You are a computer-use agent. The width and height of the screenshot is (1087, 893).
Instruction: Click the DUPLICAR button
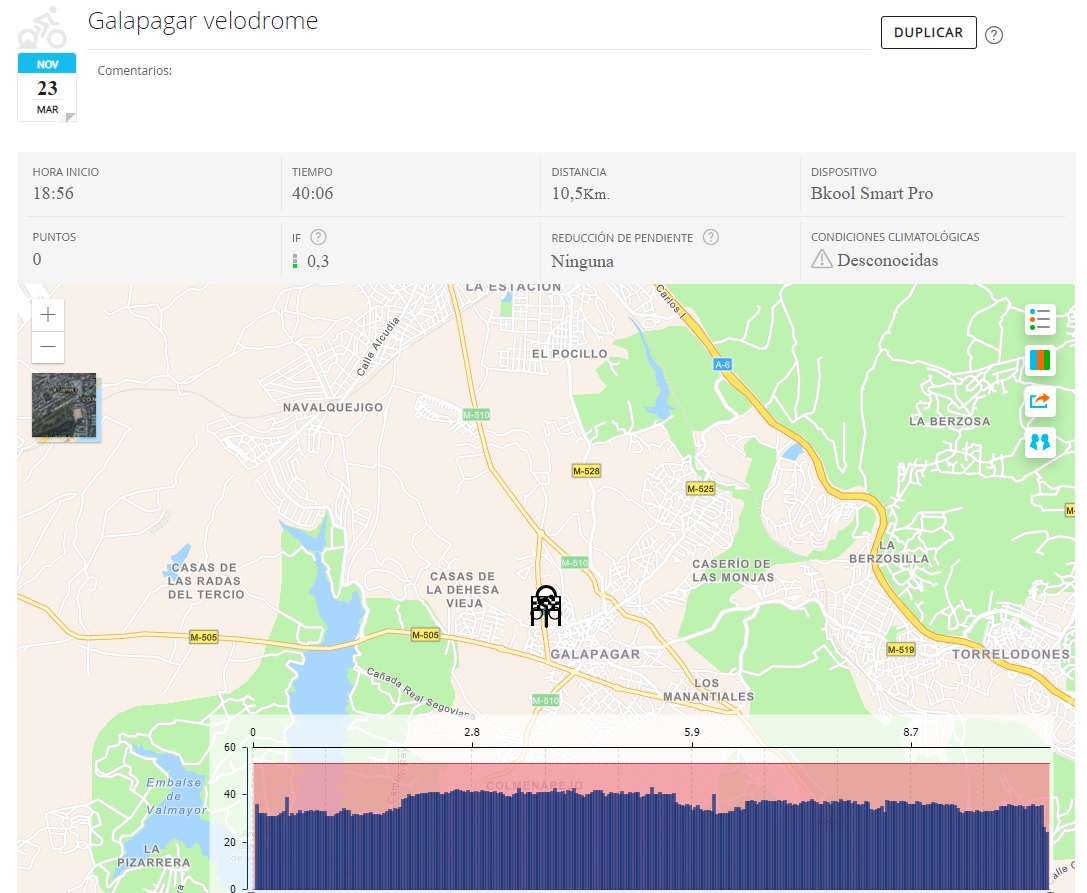coord(928,33)
